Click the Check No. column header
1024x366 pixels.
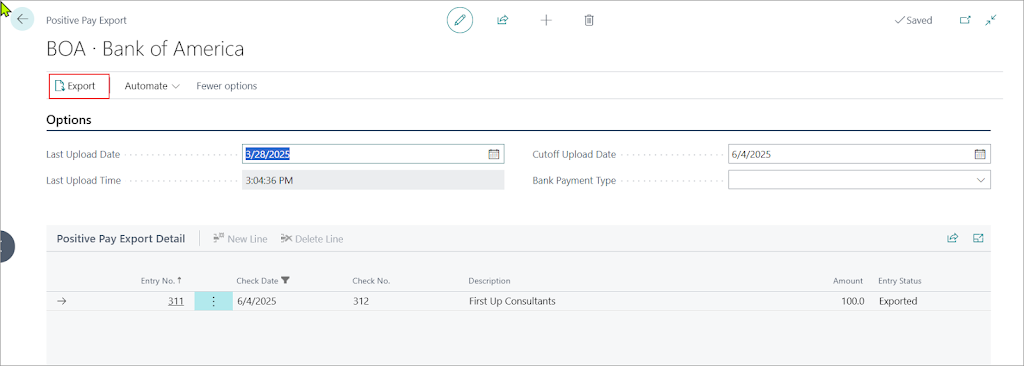[x=371, y=280]
